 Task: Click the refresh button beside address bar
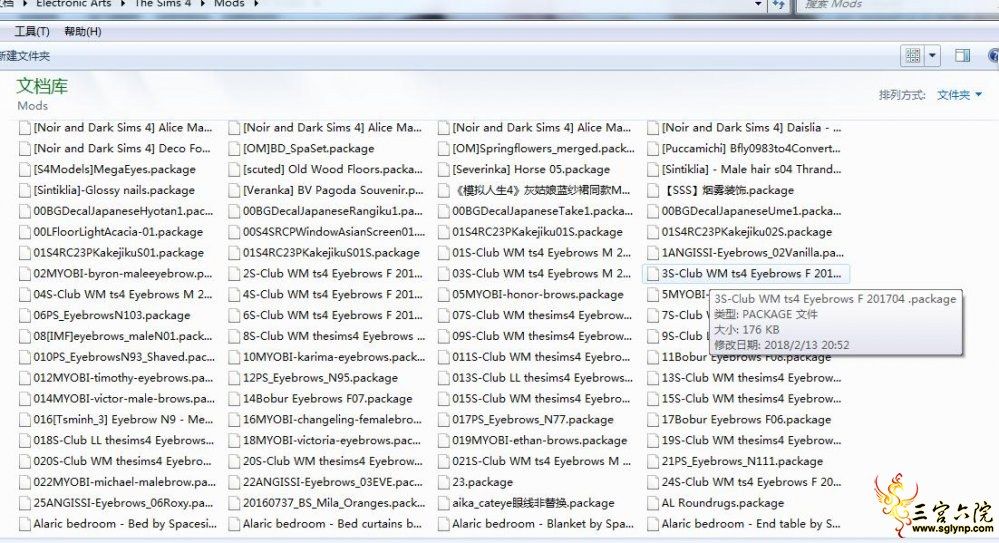coord(779,4)
